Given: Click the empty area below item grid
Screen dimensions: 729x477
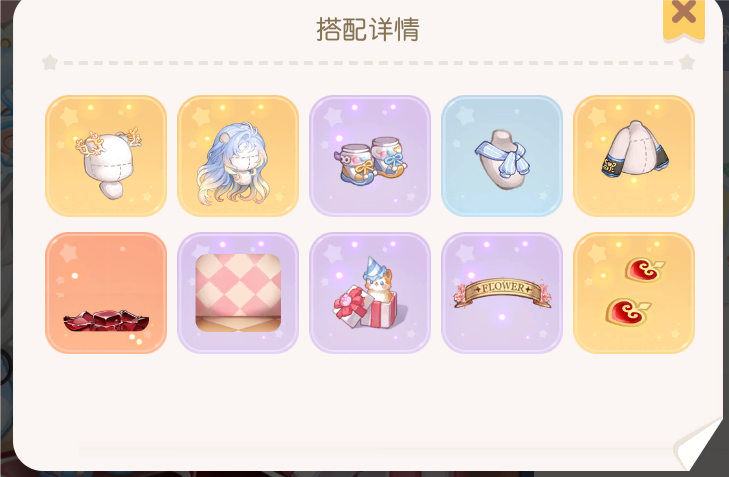Looking at the screenshot, I should click(367, 395).
